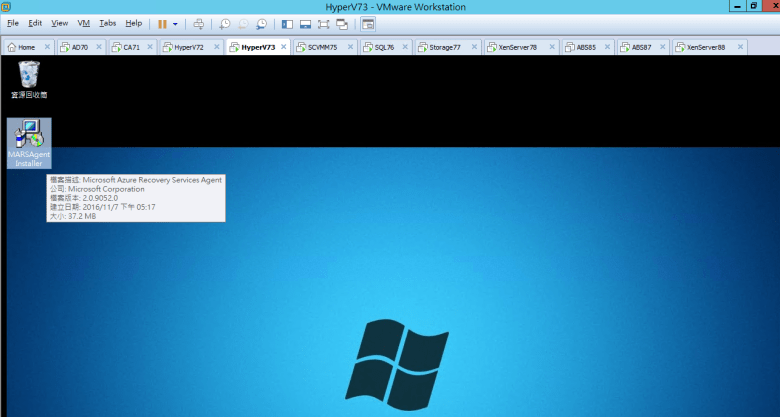Take a snapshot of this virtual machine
Image resolution: width=780 pixels, height=417 pixels.
225,23
